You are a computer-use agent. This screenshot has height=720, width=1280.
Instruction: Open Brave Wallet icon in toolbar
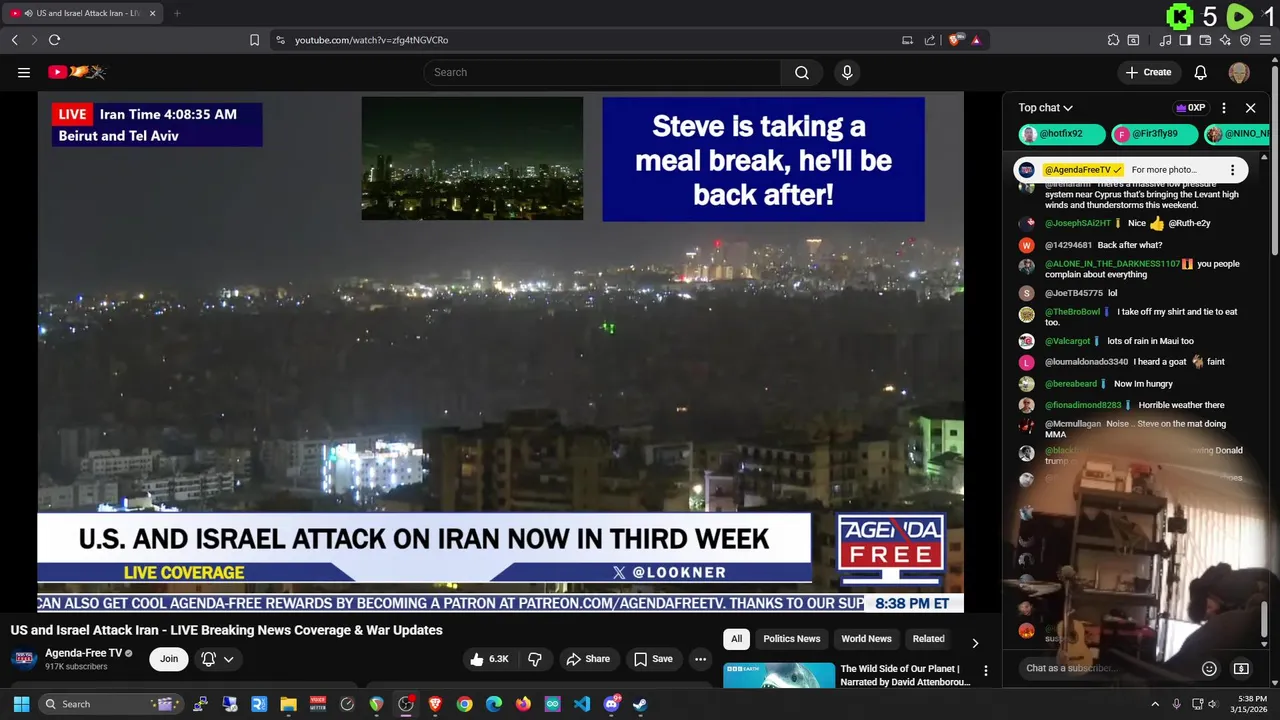click(x=1205, y=40)
